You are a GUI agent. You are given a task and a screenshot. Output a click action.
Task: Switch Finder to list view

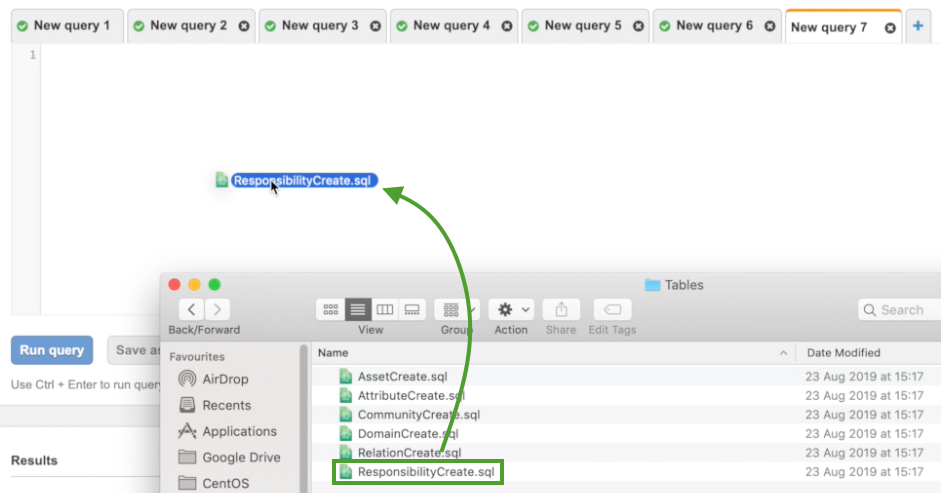coord(358,310)
